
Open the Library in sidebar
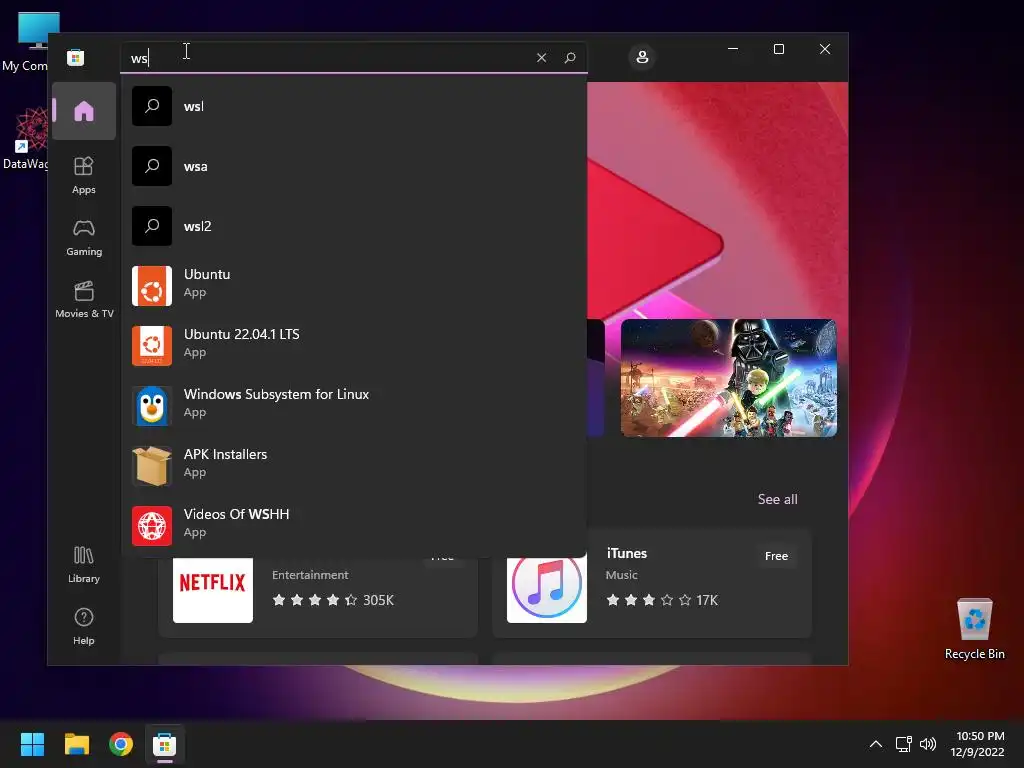84,564
